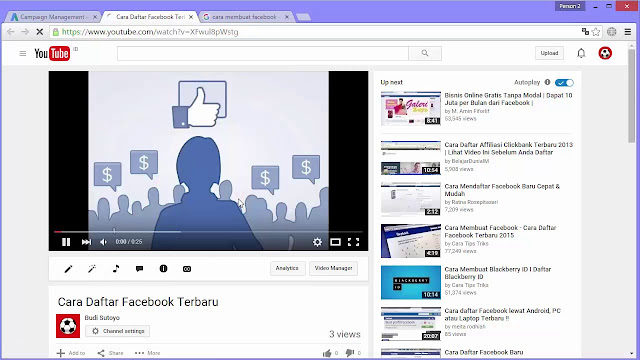The width and height of the screenshot is (640, 360).
Task: Open Budi Sutoyo channel link
Action: pos(102,318)
